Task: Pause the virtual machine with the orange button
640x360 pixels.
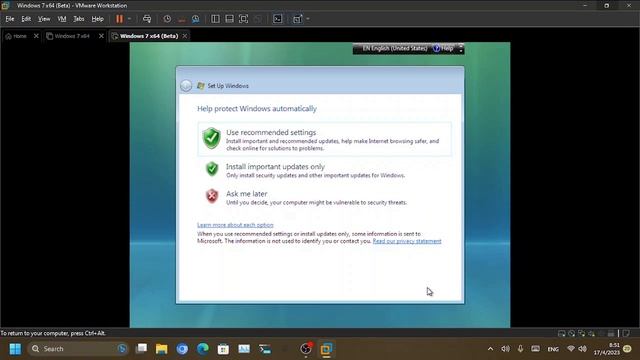Action: tap(119, 19)
